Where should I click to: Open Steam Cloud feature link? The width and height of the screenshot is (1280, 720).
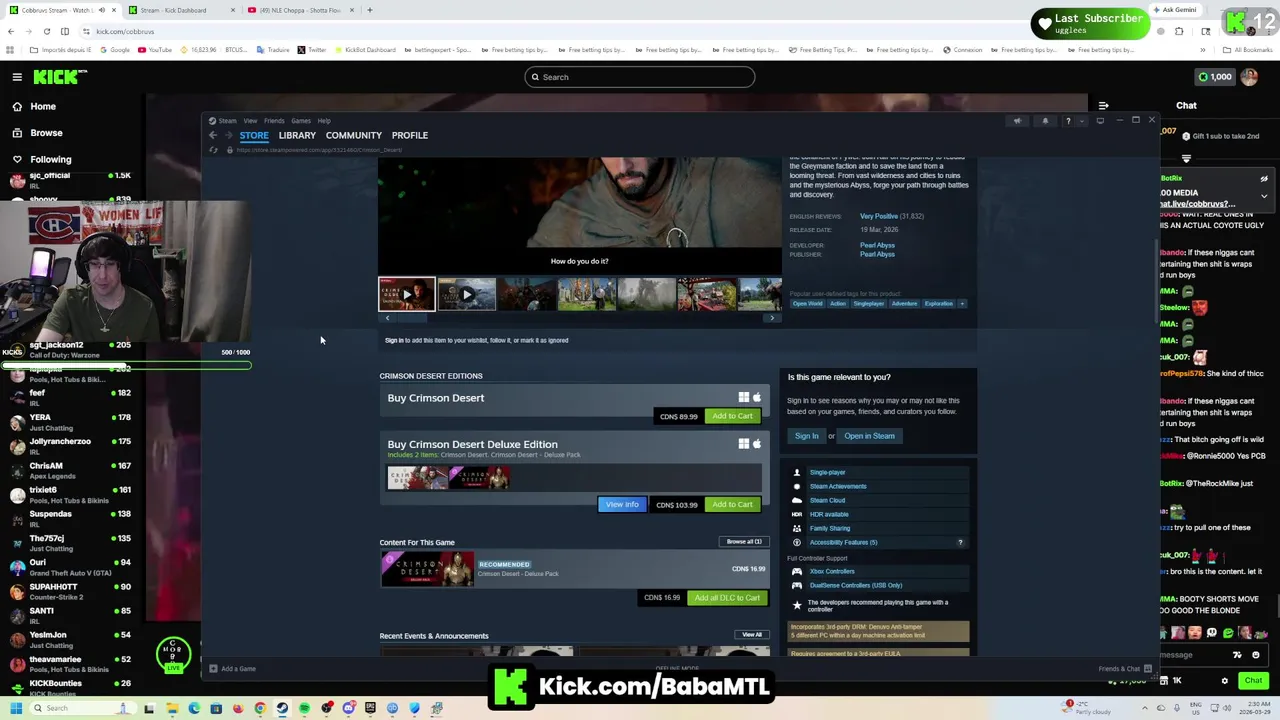tap(827, 500)
